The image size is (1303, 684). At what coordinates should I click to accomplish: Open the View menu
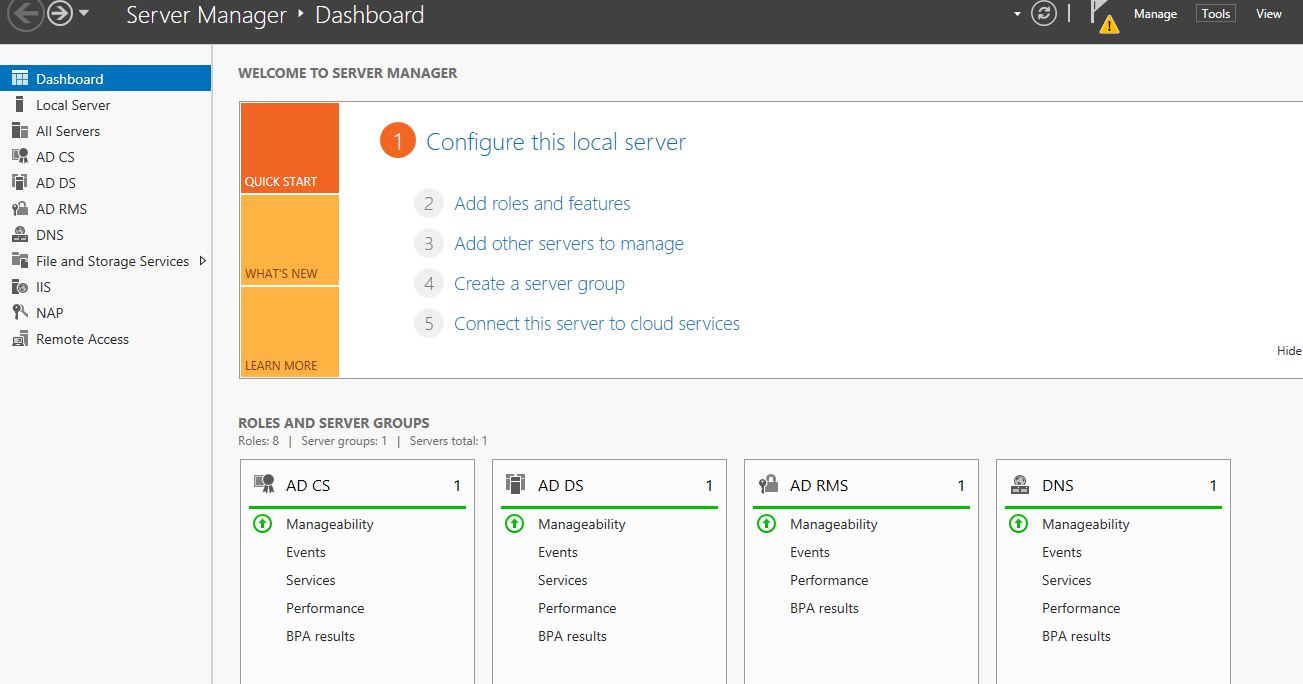coord(1268,14)
